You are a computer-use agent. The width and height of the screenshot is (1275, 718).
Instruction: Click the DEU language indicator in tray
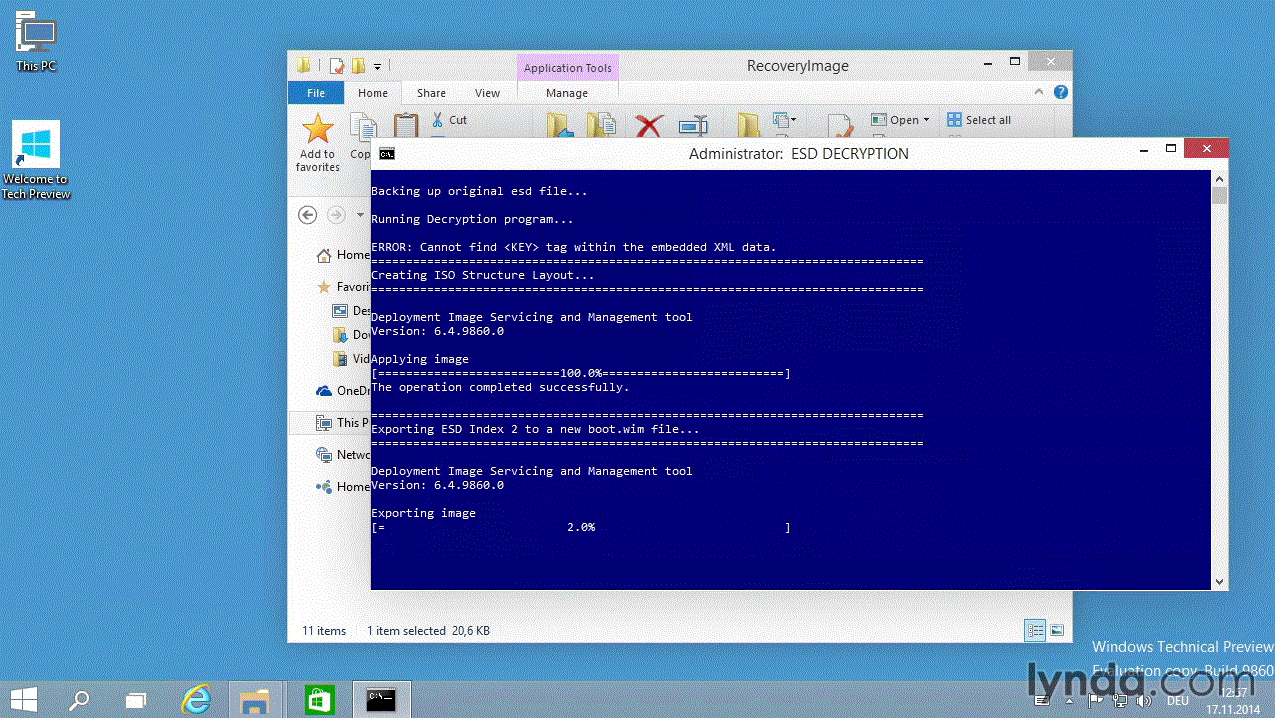[x=1177, y=701]
